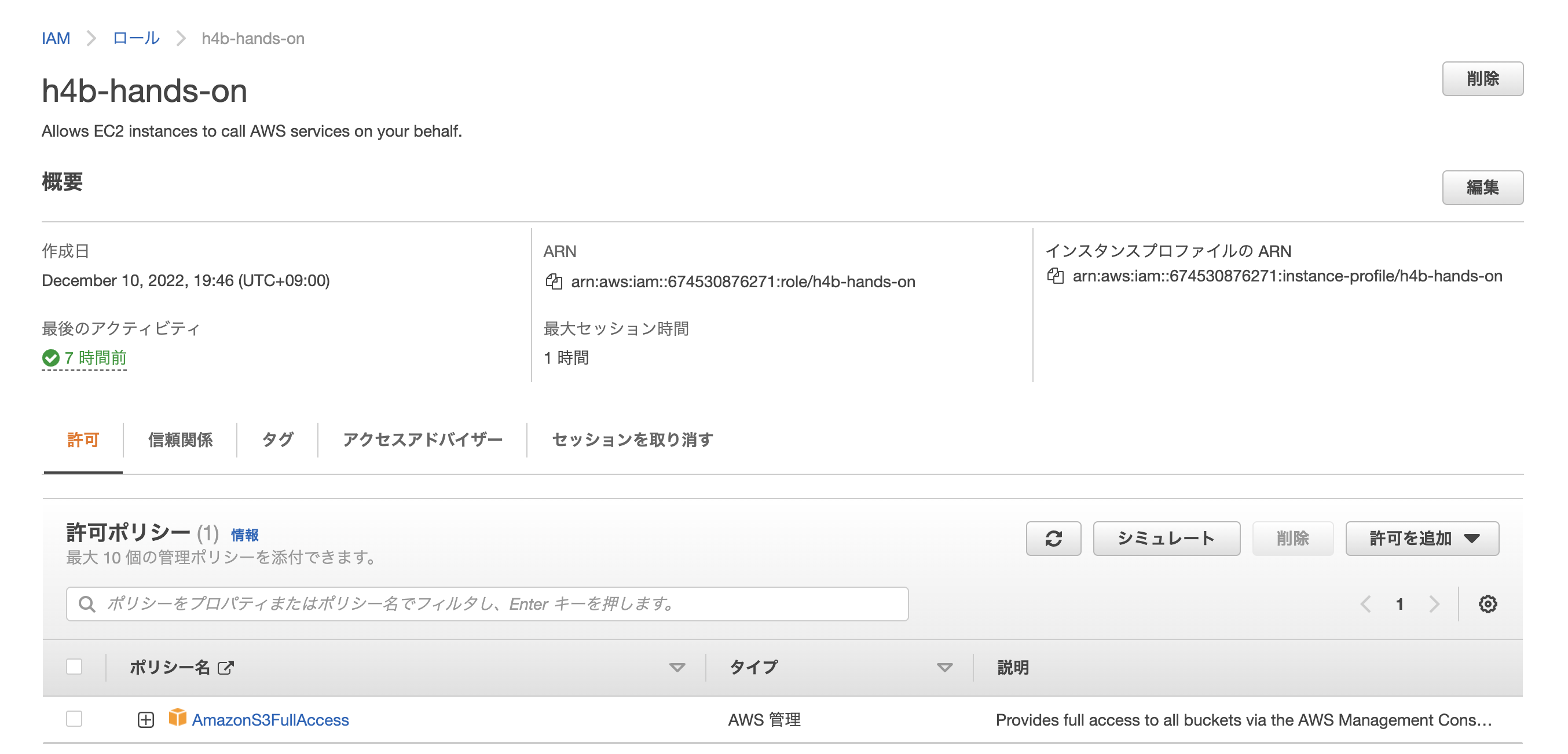Open the アクセスアドバイザー tab
This screenshot has height=754, width=1568.
pos(423,440)
